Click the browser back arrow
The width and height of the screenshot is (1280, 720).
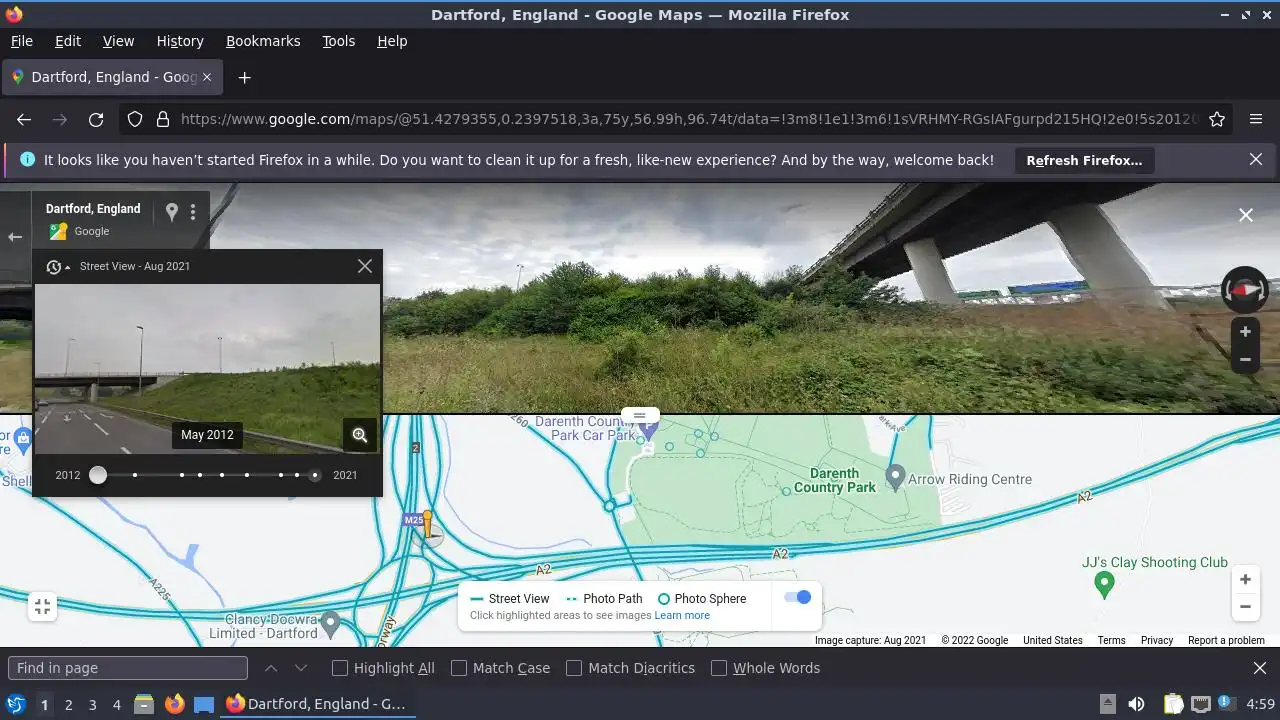click(24, 119)
